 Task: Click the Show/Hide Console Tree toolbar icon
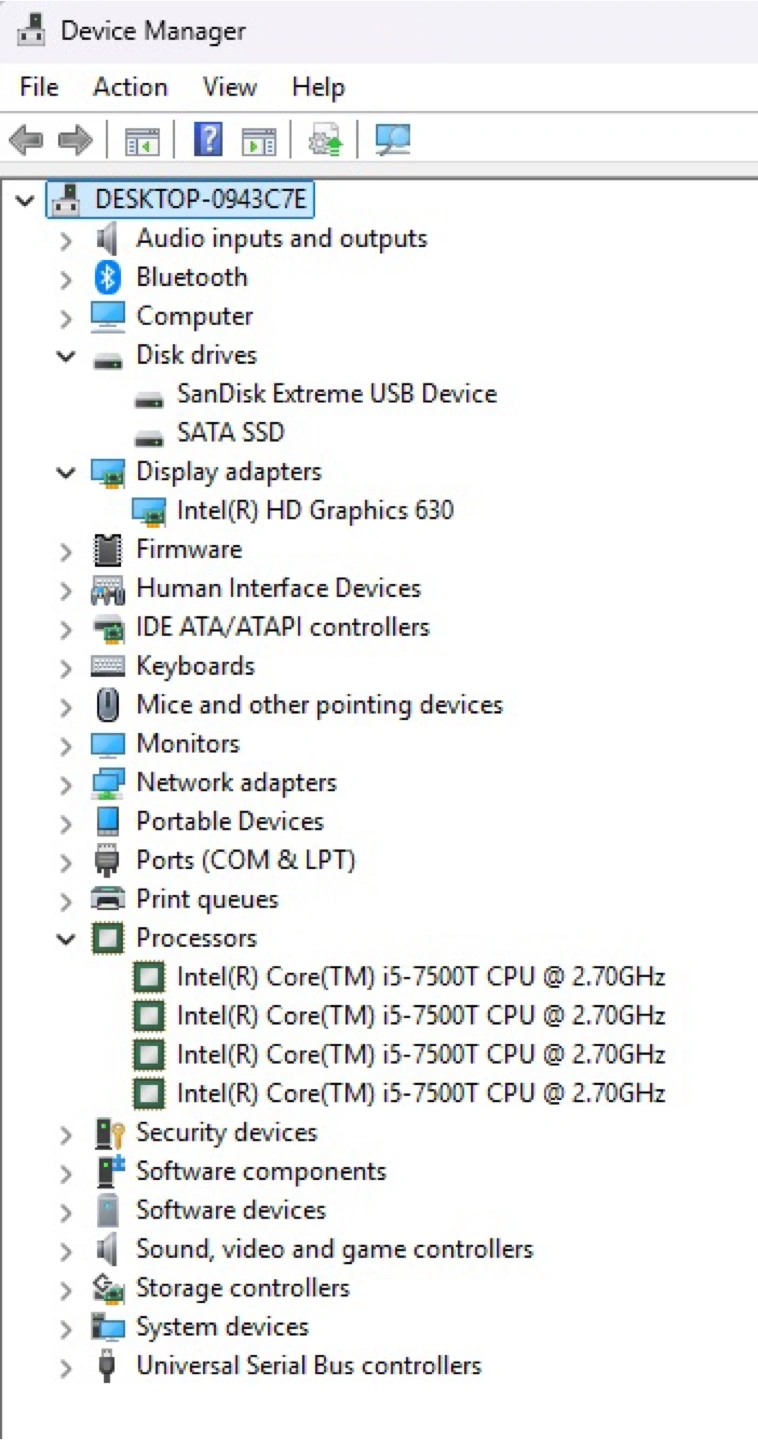142,141
